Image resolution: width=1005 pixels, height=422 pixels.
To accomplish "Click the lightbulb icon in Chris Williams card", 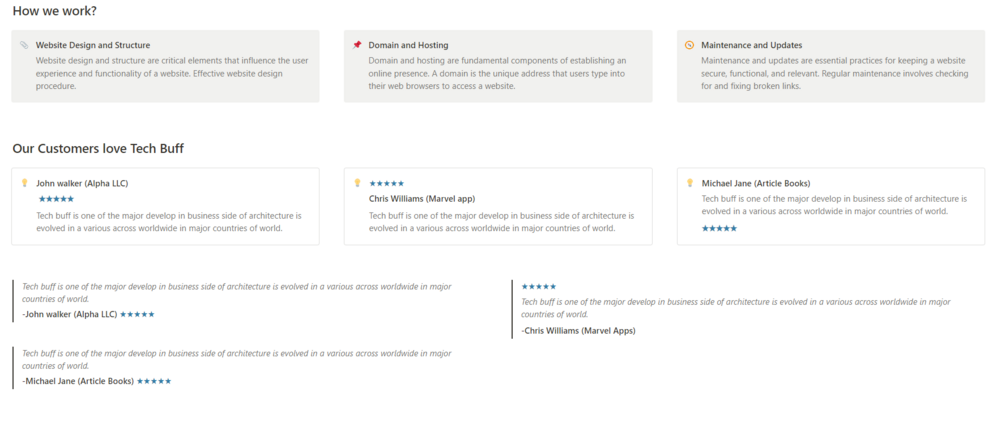I will [357, 183].
